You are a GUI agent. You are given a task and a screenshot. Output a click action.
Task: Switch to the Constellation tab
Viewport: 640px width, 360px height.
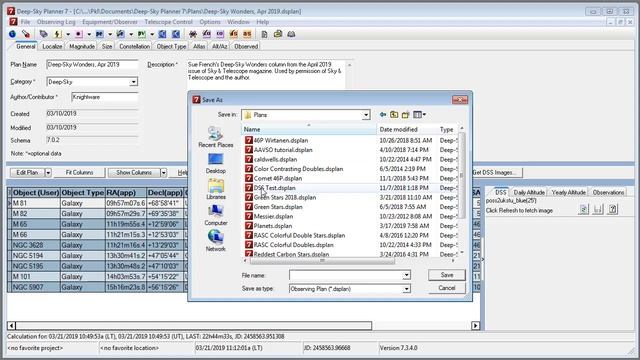coord(134,47)
